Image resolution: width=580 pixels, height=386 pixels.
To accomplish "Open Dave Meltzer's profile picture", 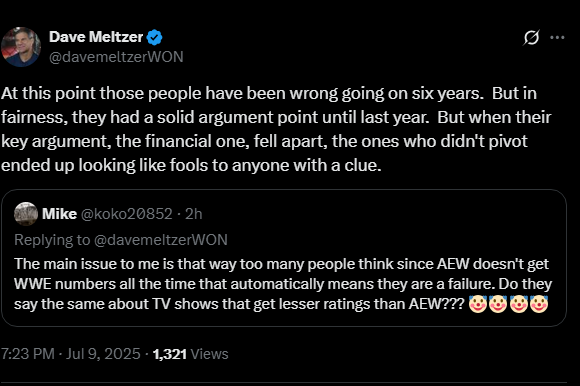I will (21, 47).
